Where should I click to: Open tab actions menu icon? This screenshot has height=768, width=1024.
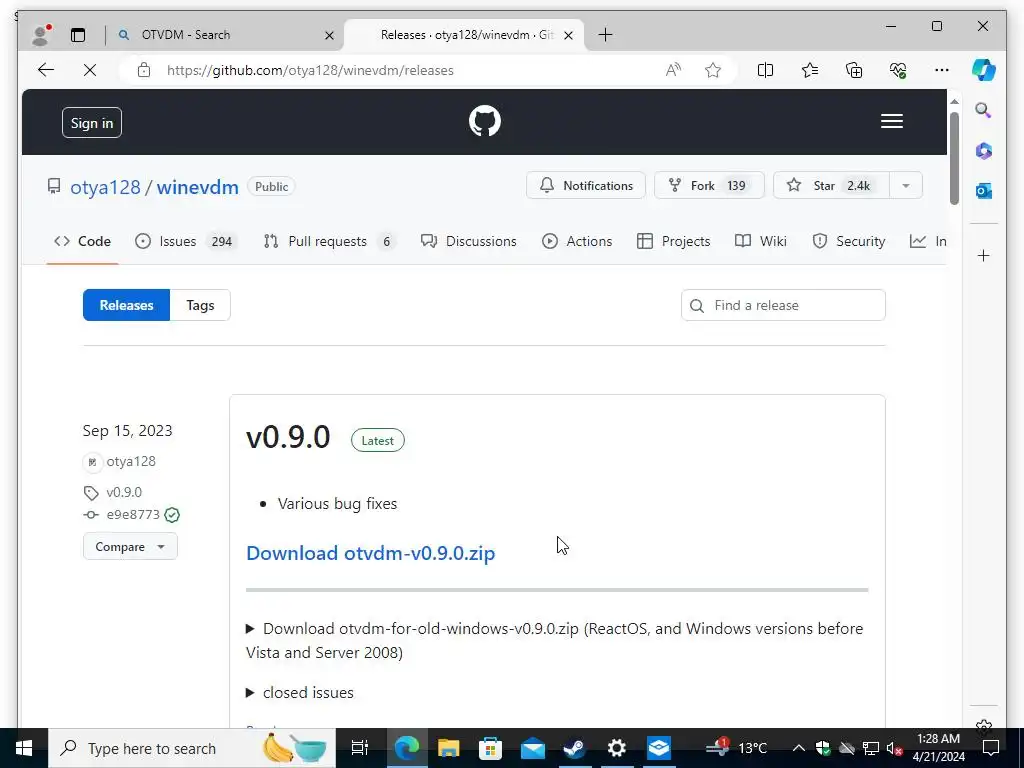coord(78,35)
